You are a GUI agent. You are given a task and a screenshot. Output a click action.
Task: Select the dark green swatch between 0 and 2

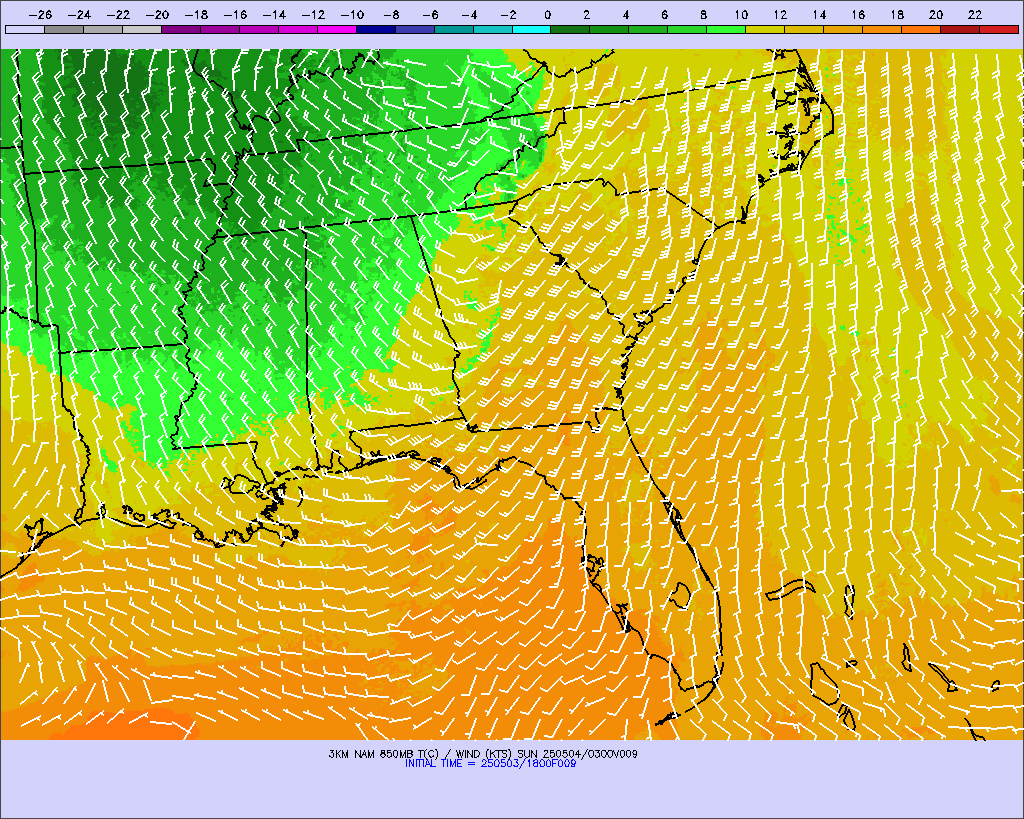pos(571,29)
